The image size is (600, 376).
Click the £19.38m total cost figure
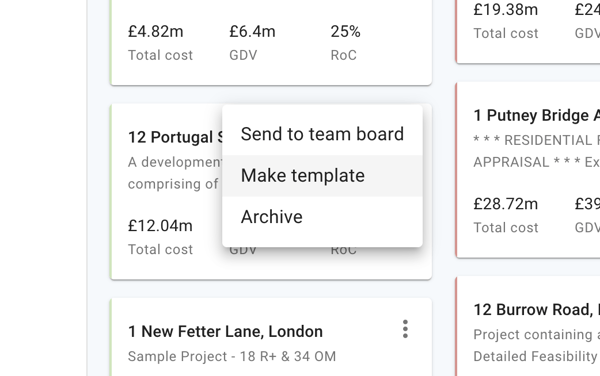click(x=506, y=10)
